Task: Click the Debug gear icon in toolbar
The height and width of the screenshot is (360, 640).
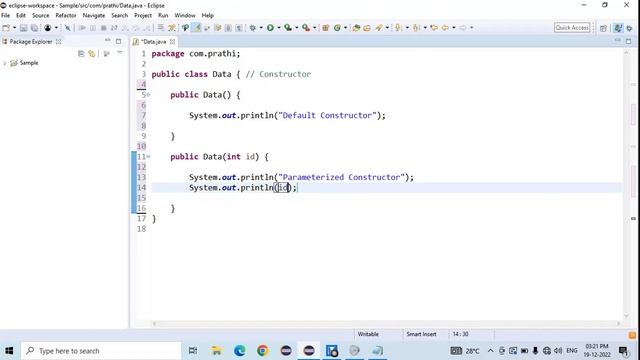Action: (253, 28)
